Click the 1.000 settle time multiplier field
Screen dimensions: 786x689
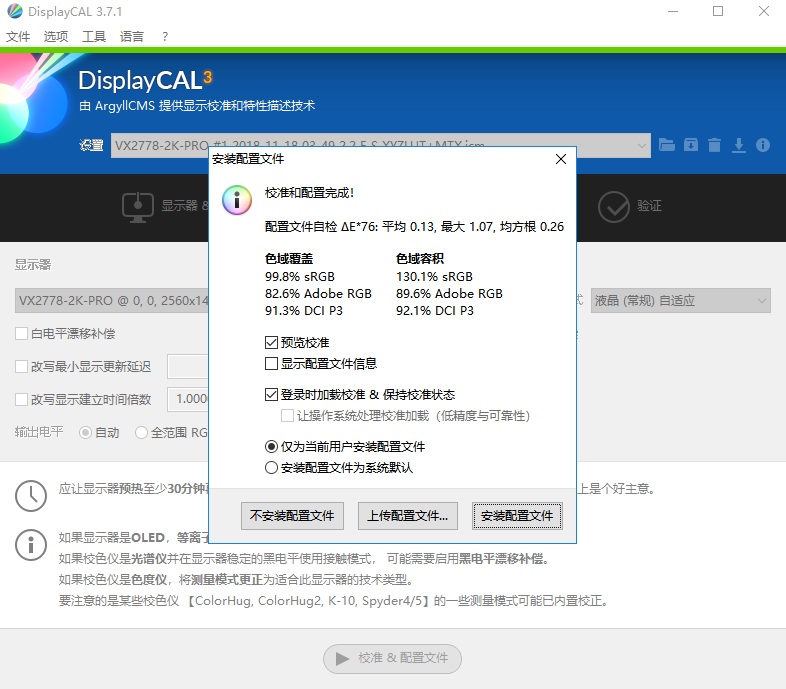click(x=188, y=399)
